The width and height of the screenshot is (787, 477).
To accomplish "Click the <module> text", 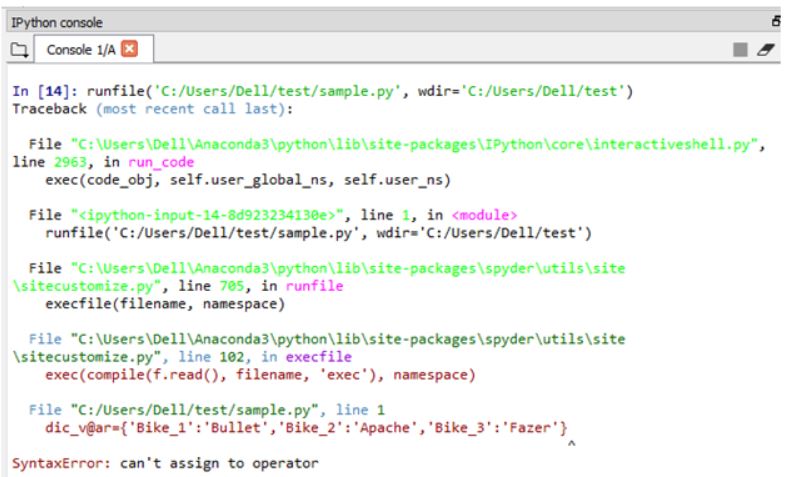I will pyautogui.click(x=484, y=215).
